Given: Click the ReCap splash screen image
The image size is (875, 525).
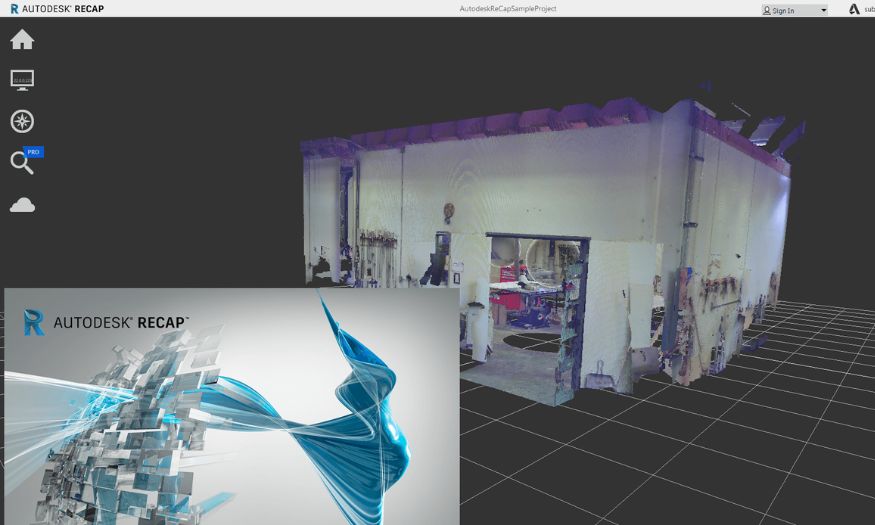Looking at the screenshot, I should click(x=232, y=406).
